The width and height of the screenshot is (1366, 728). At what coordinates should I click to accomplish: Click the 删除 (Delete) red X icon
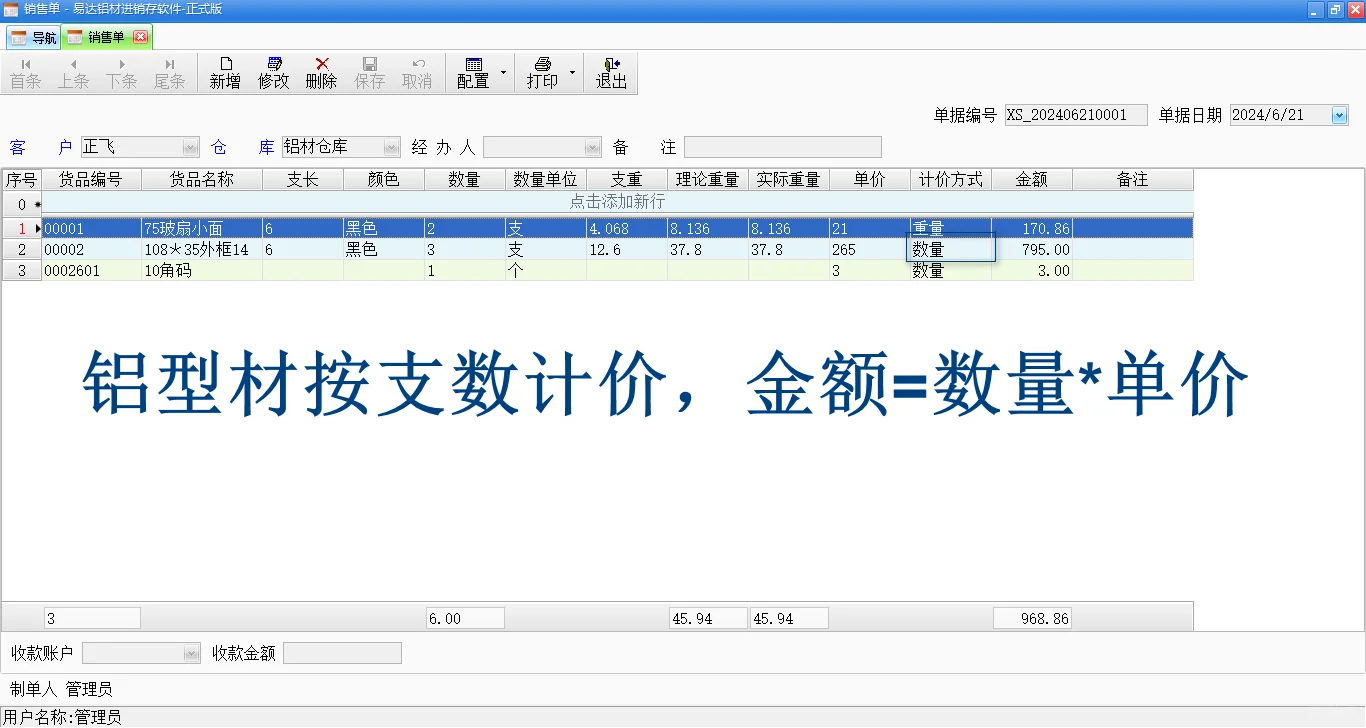click(x=320, y=72)
